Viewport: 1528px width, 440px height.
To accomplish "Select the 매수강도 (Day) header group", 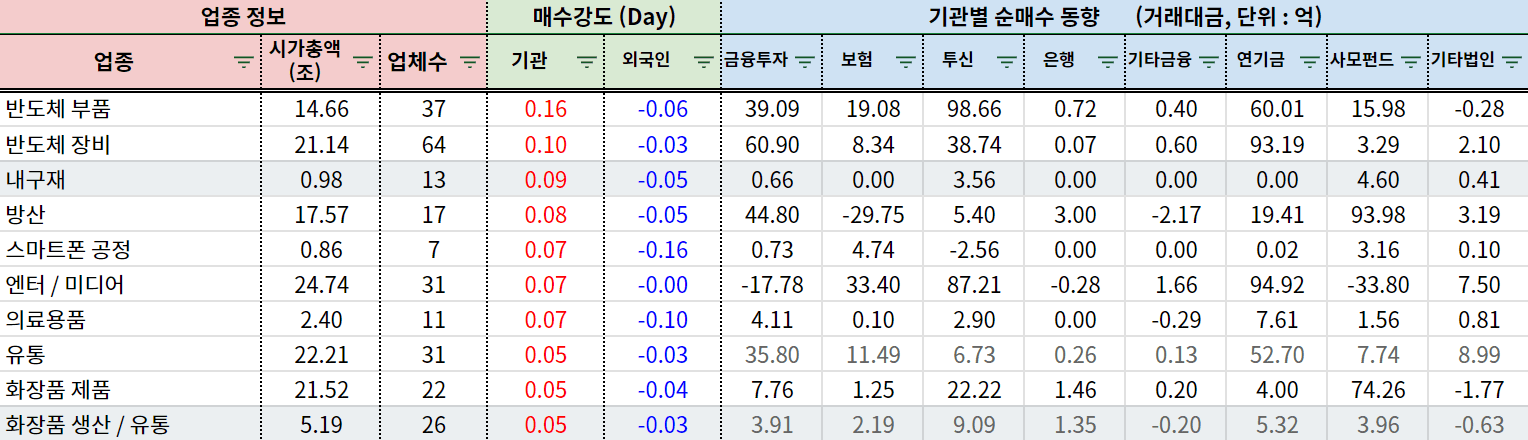I will [x=603, y=16].
